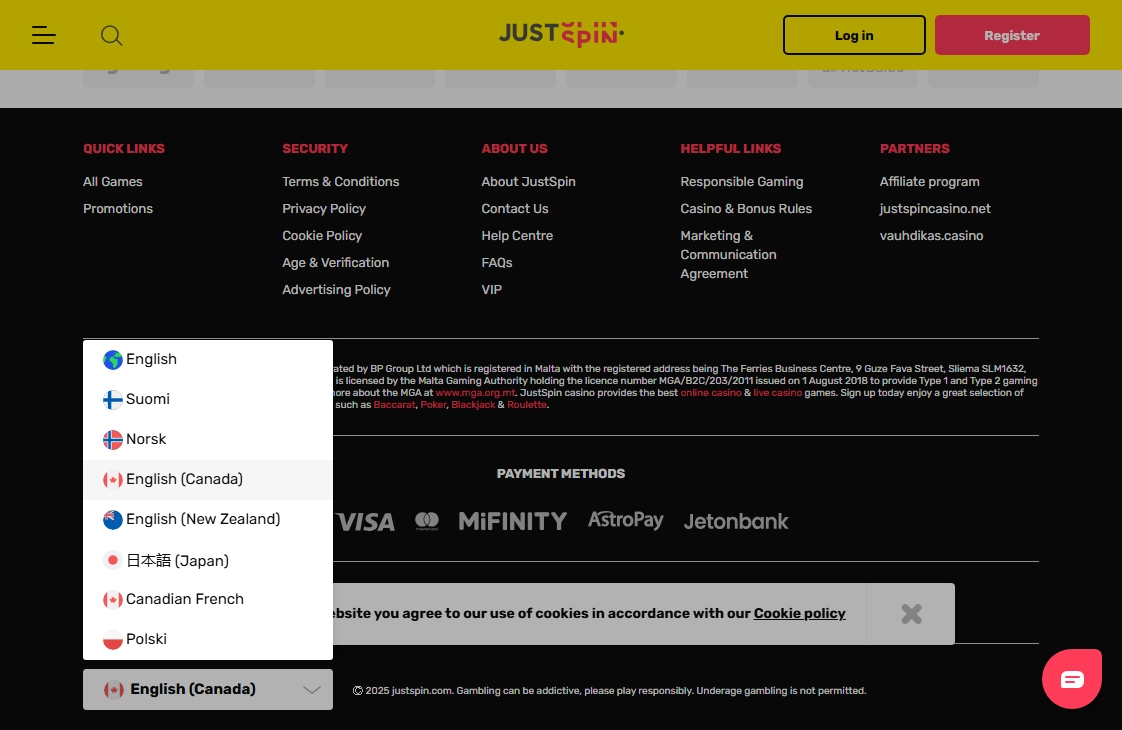The height and width of the screenshot is (730, 1122).
Task: Visit the www.mga.org.mt link
Action: [x=476, y=393]
